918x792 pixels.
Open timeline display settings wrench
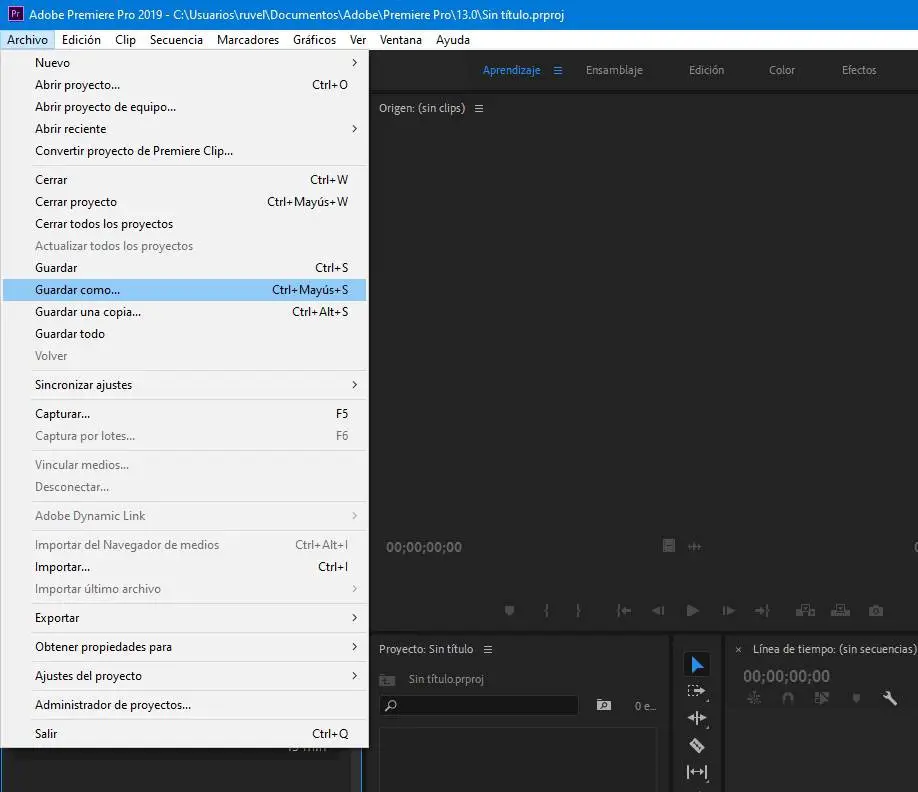889,698
